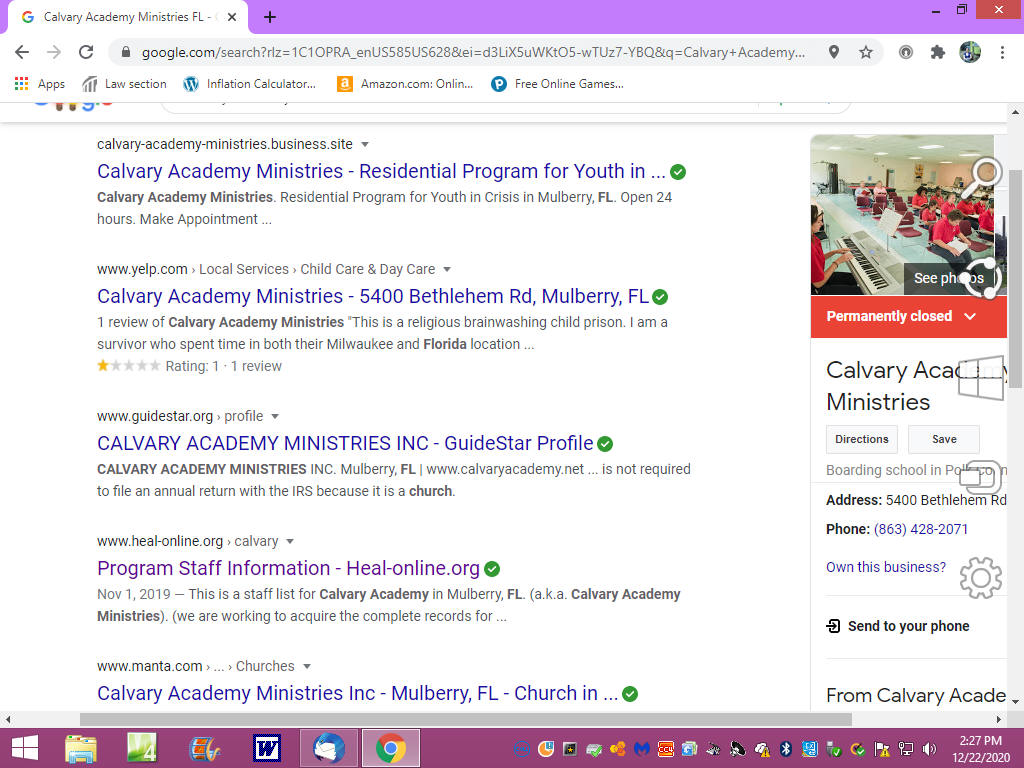Open the classroom photo thumbnail
1024x768 pixels.
(901, 215)
